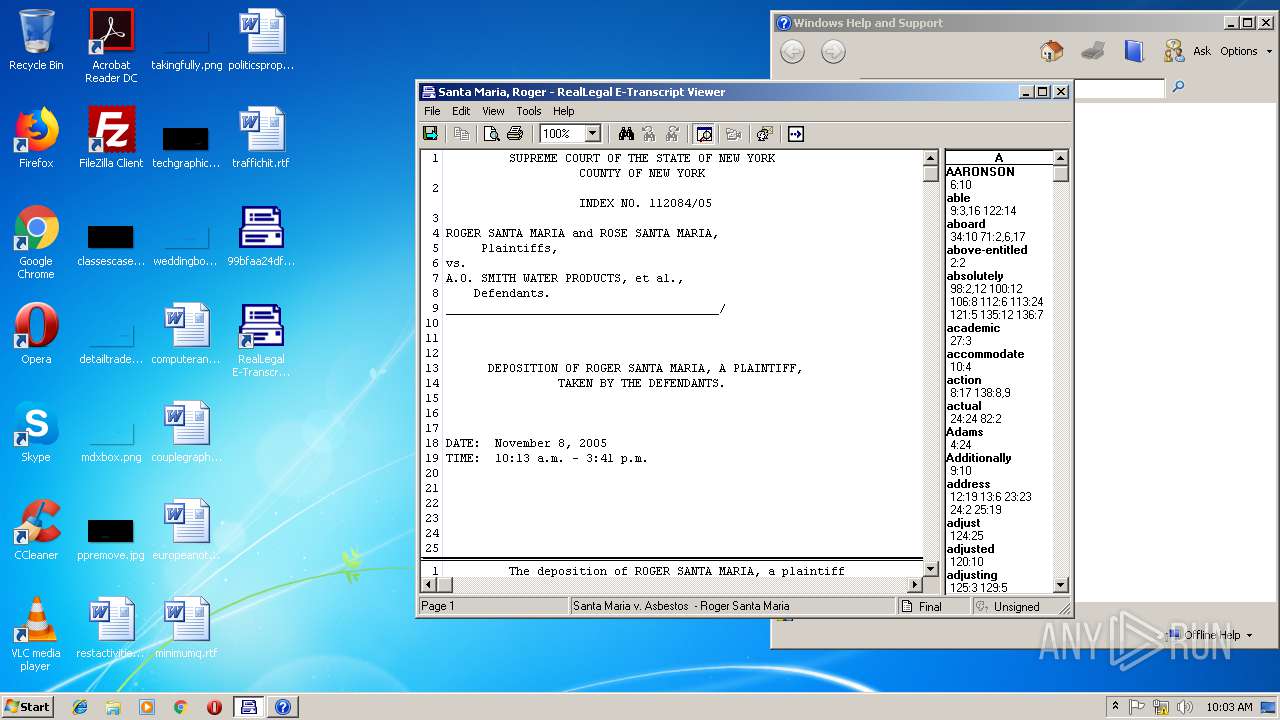Click the Print icon in Help and Support
Screen dimensions: 1280x720
click(1093, 51)
